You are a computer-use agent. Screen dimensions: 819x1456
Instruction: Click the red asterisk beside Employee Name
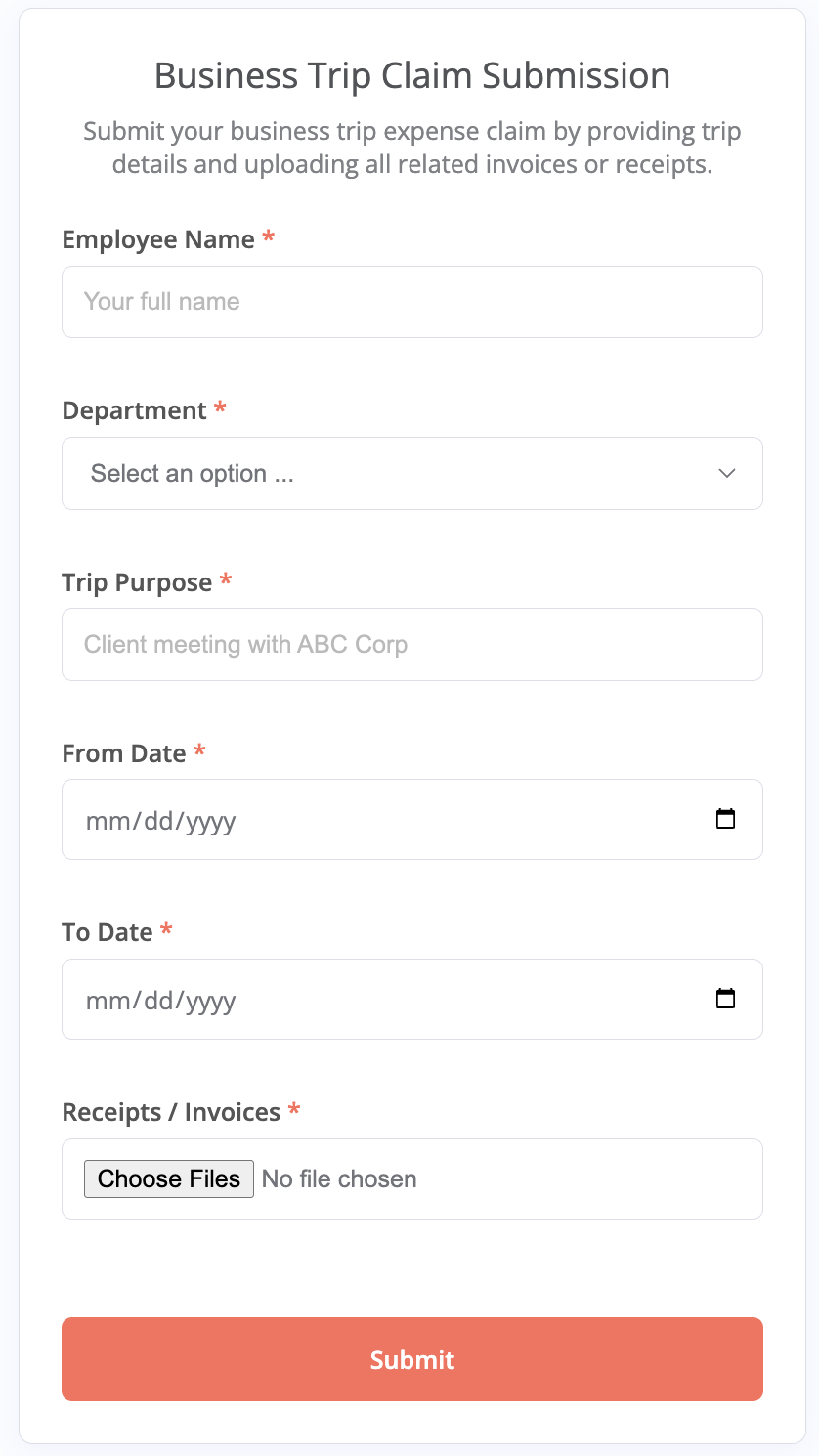click(269, 236)
